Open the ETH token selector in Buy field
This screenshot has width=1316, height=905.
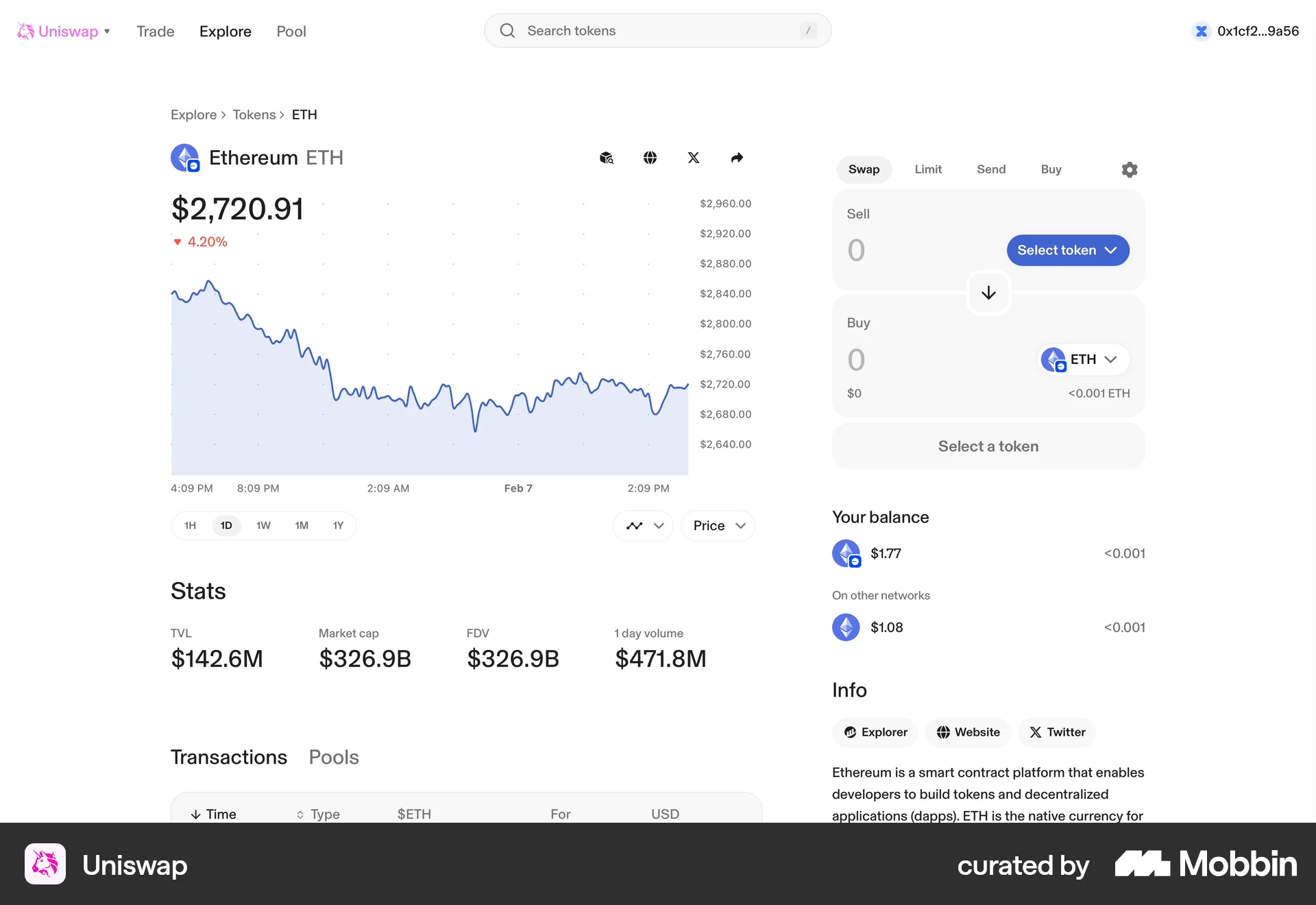coord(1081,359)
